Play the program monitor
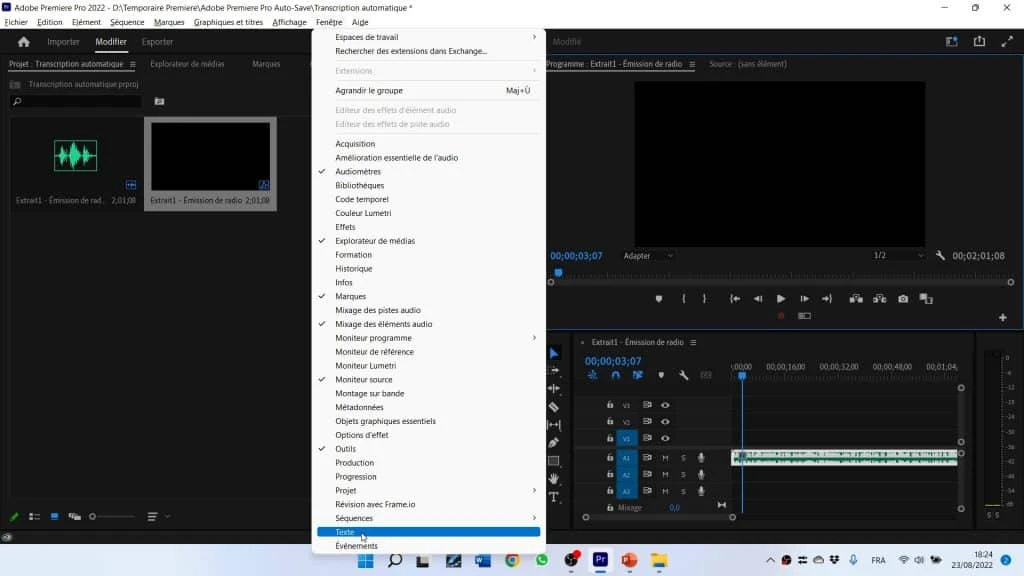Screen dimensions: 1024x576 coord(780,299)
